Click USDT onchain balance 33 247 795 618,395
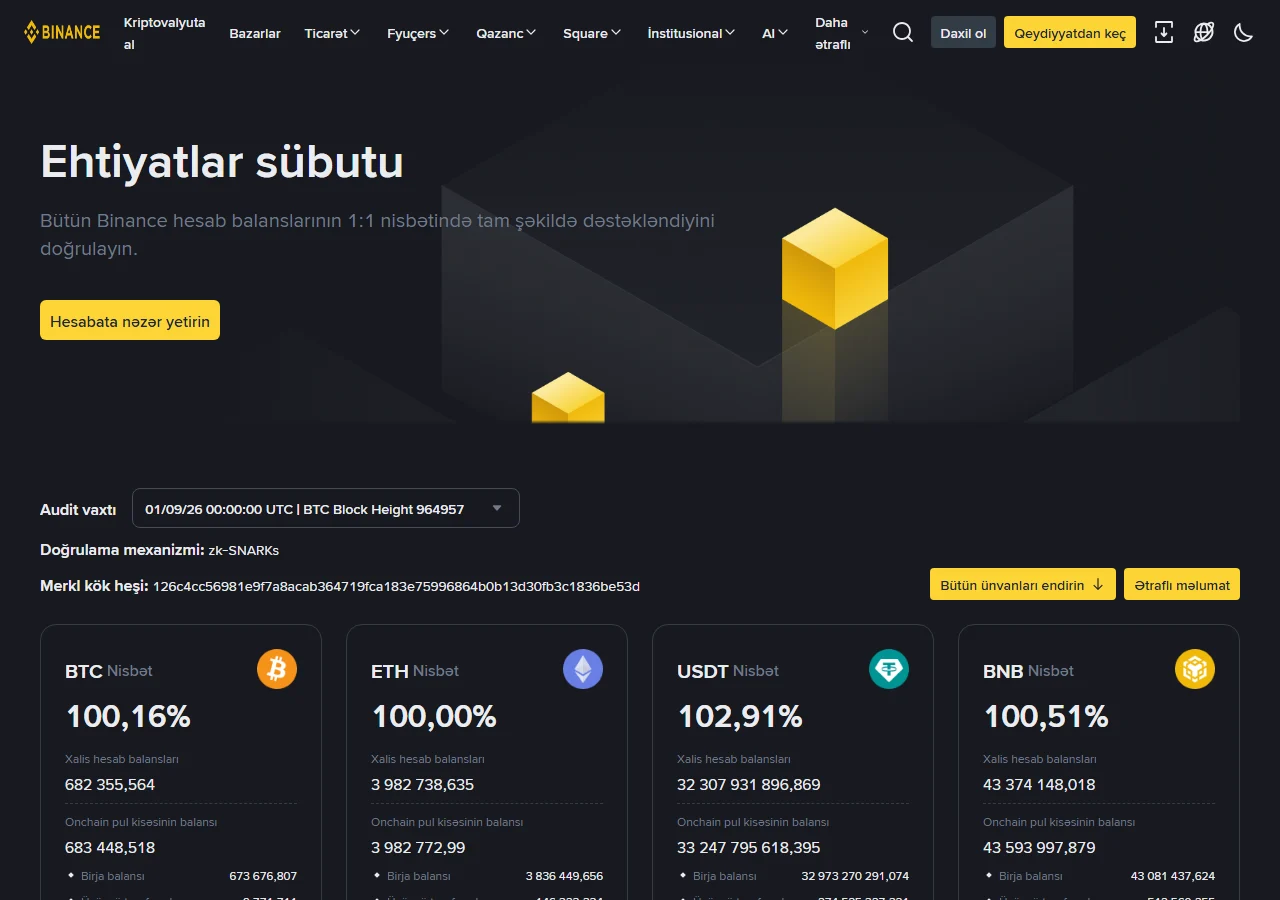Screen dimensions: 1280x900 point(749,847)
